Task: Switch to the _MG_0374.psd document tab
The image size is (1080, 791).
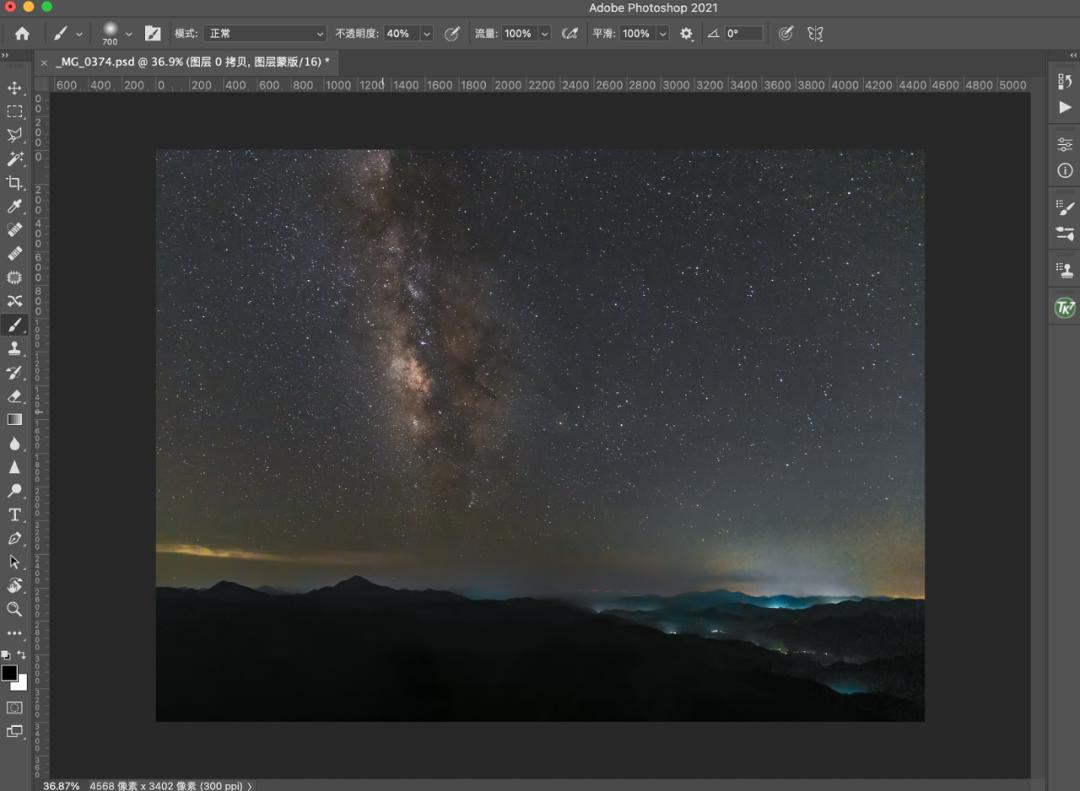Action: click(x=190, y=62)
